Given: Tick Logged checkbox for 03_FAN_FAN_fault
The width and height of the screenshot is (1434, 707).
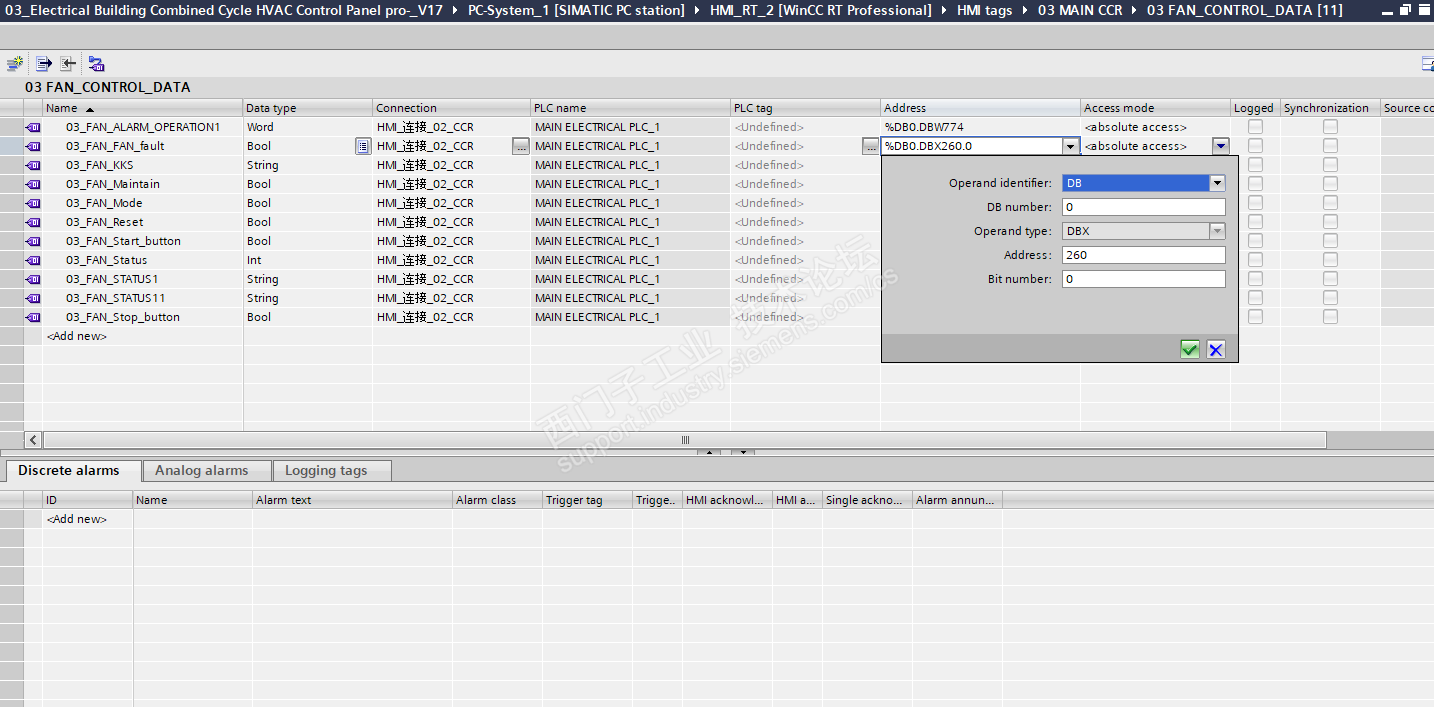Looking at the screenshot, I should [x=1255, y=146].
